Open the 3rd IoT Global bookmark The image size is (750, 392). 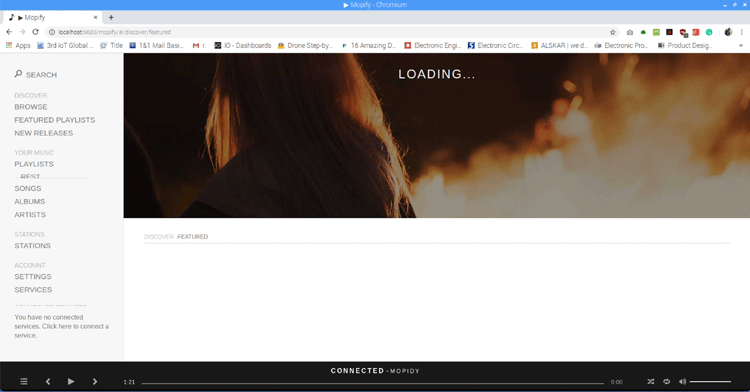click(x=65, y=45)
